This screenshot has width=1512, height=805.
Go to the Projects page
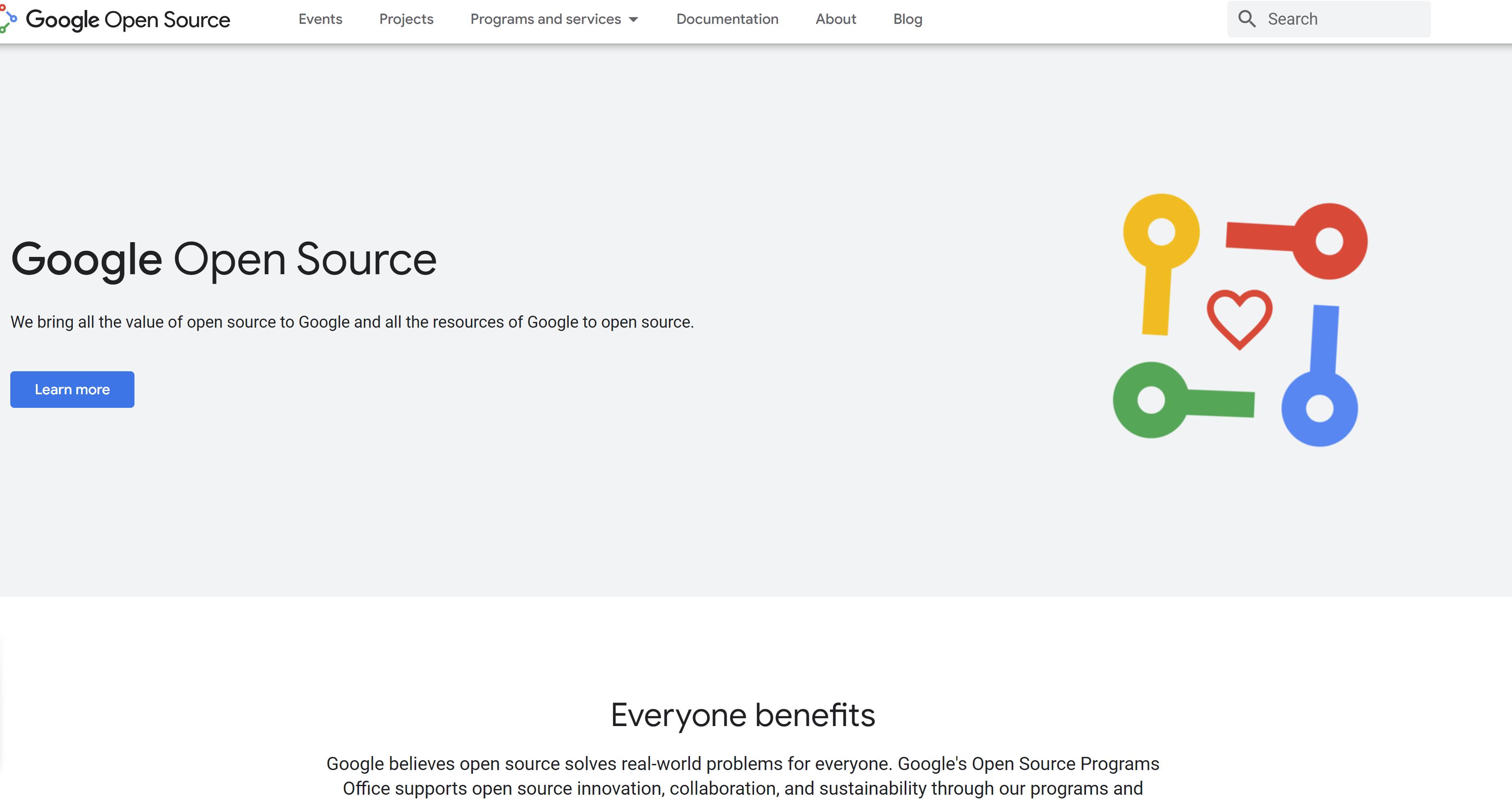(x=406, y=19)
